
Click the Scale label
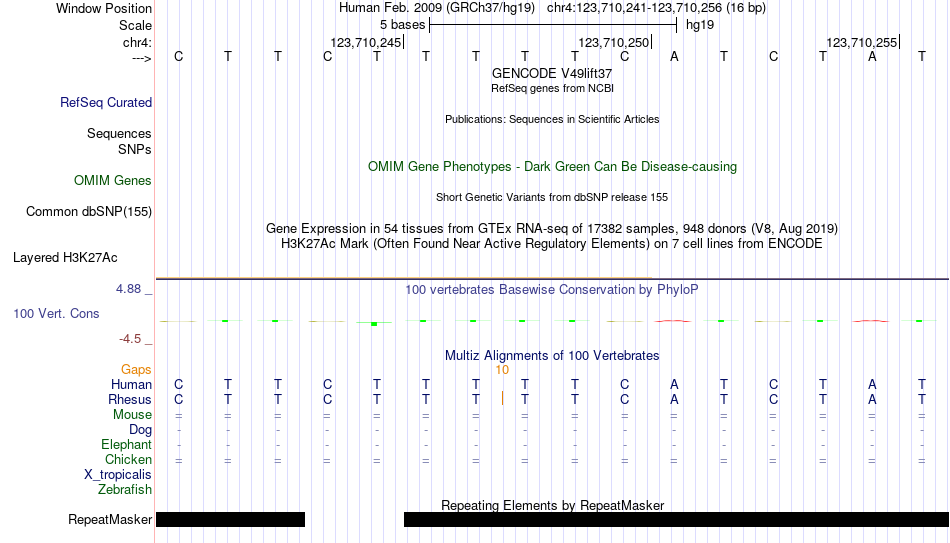tap(135, 25)
